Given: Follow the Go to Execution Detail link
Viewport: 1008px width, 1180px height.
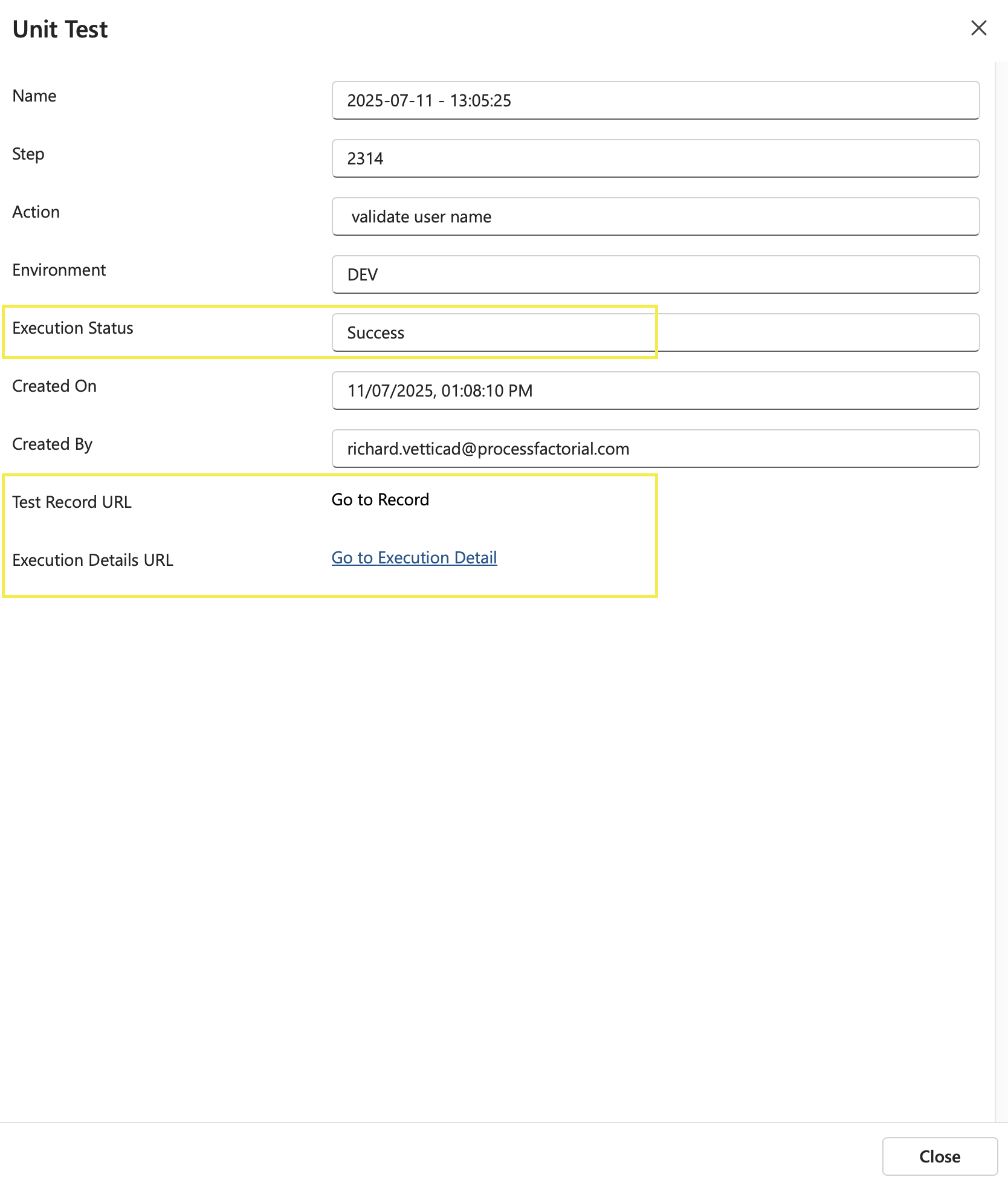Looking at the screenshot, I should point(414,558).
